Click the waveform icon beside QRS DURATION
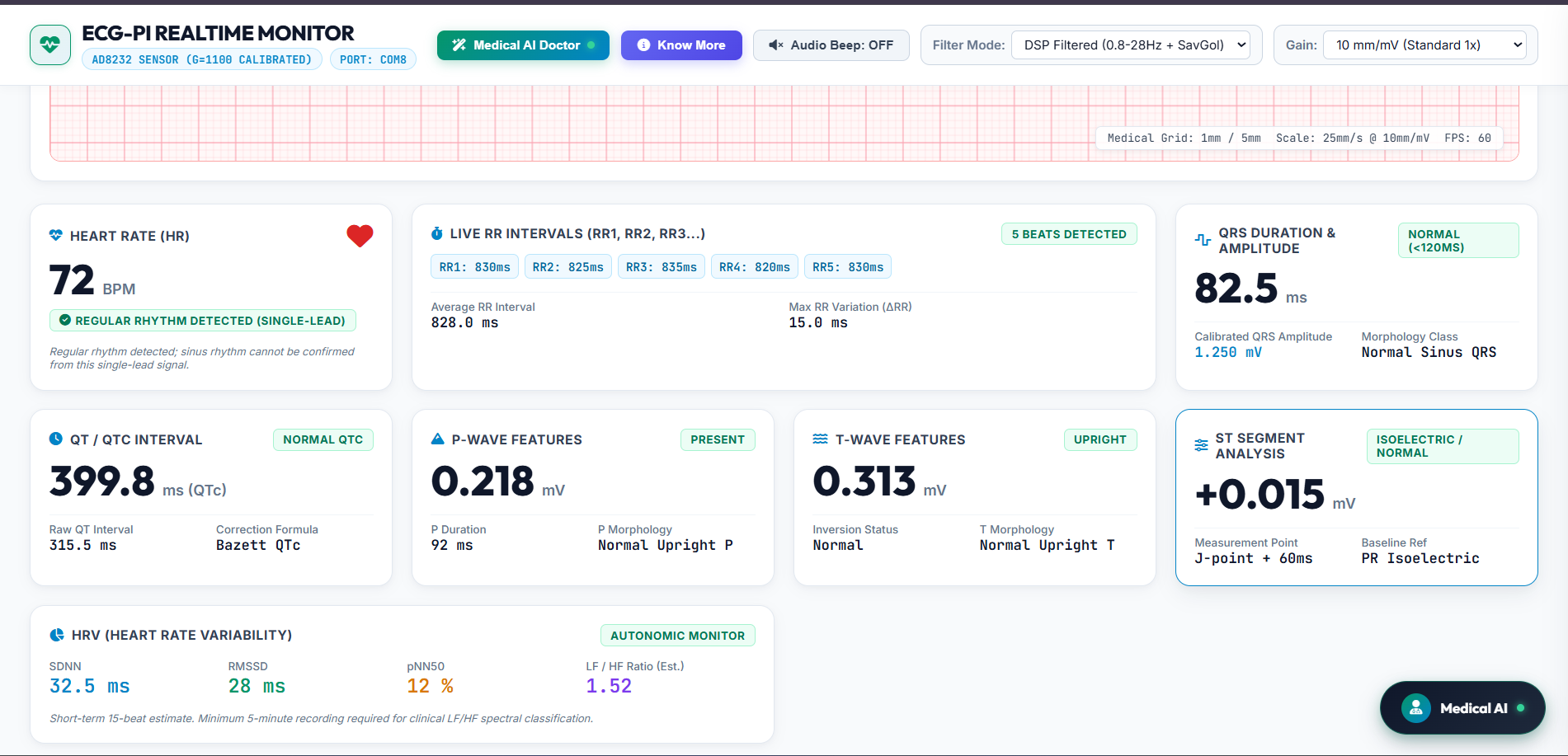The image size is (1568, 756). [x=1203, y=240]
